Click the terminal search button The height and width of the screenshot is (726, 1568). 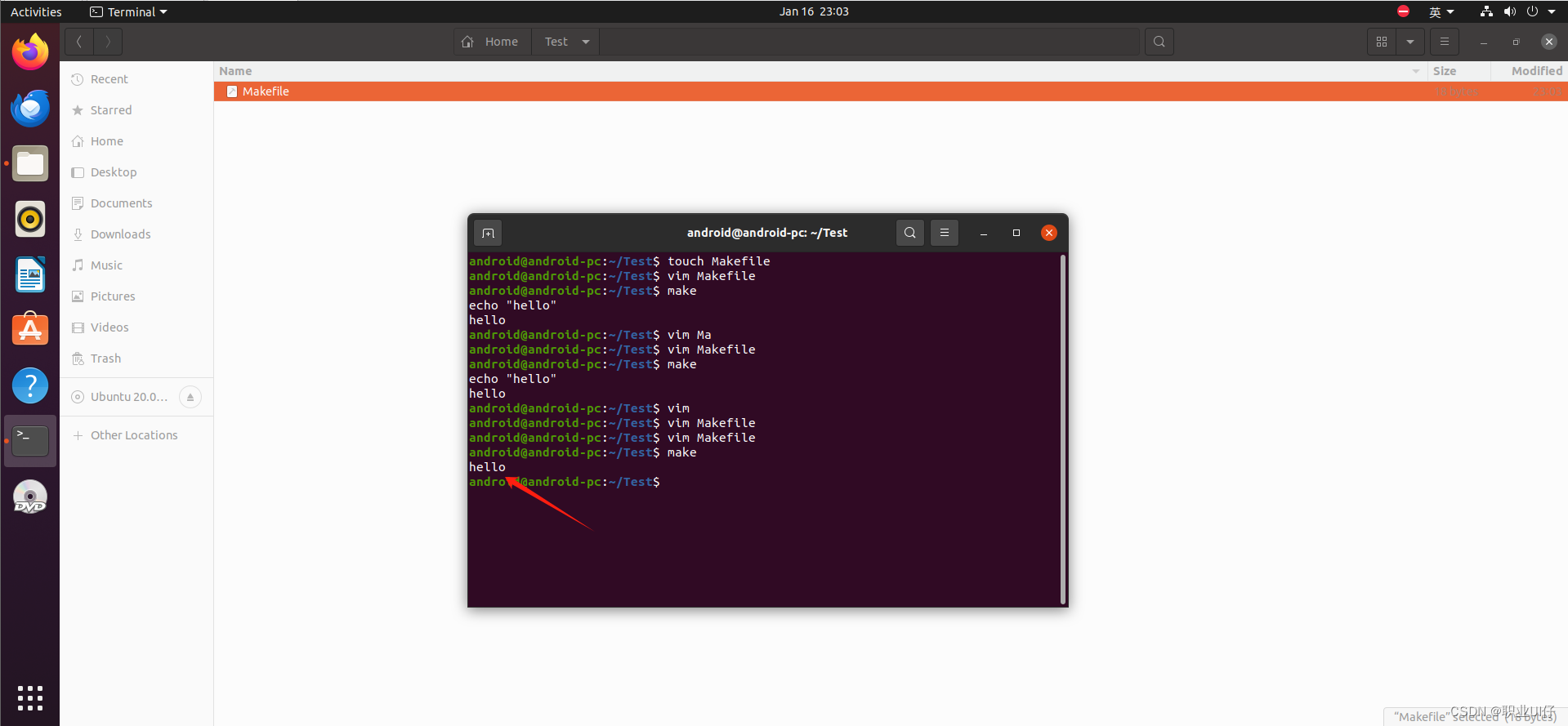pyautogui.click(x=910, y=233)
